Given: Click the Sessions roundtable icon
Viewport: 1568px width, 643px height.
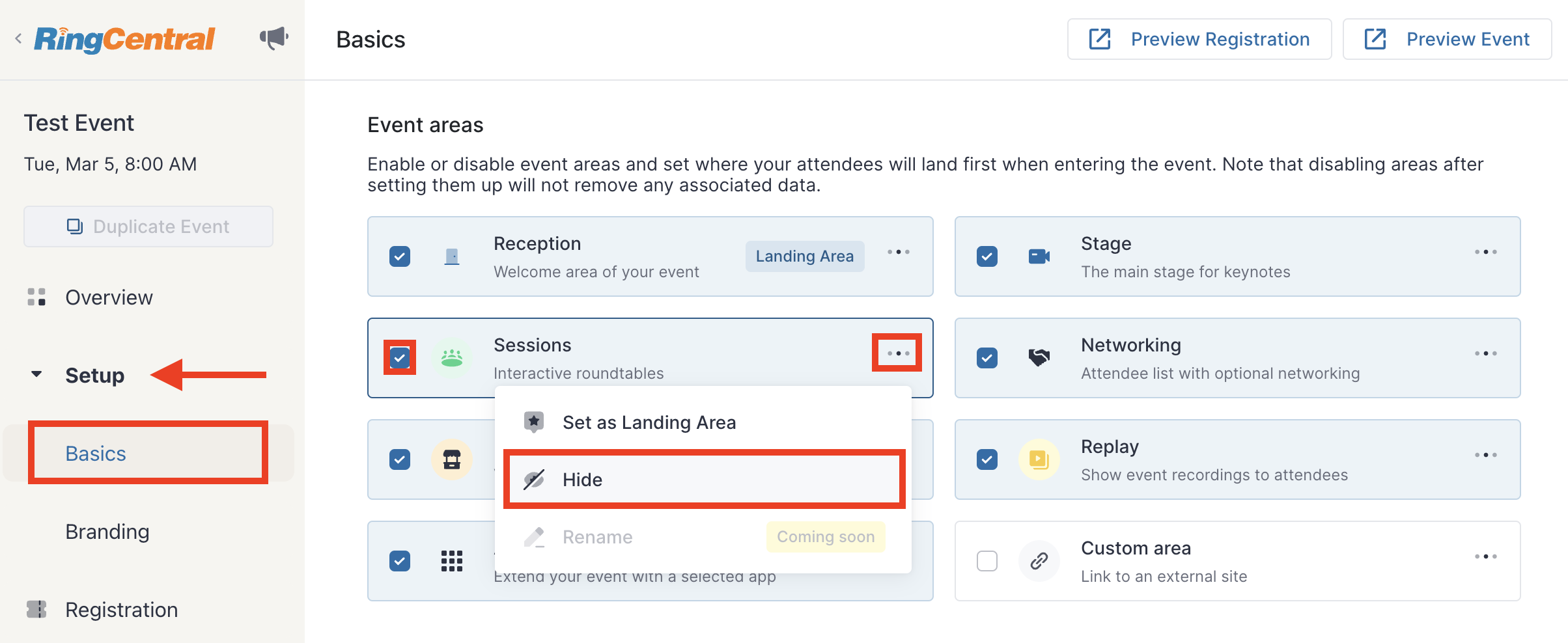Looking at the screenshot, I should click(x=452, y=358).
